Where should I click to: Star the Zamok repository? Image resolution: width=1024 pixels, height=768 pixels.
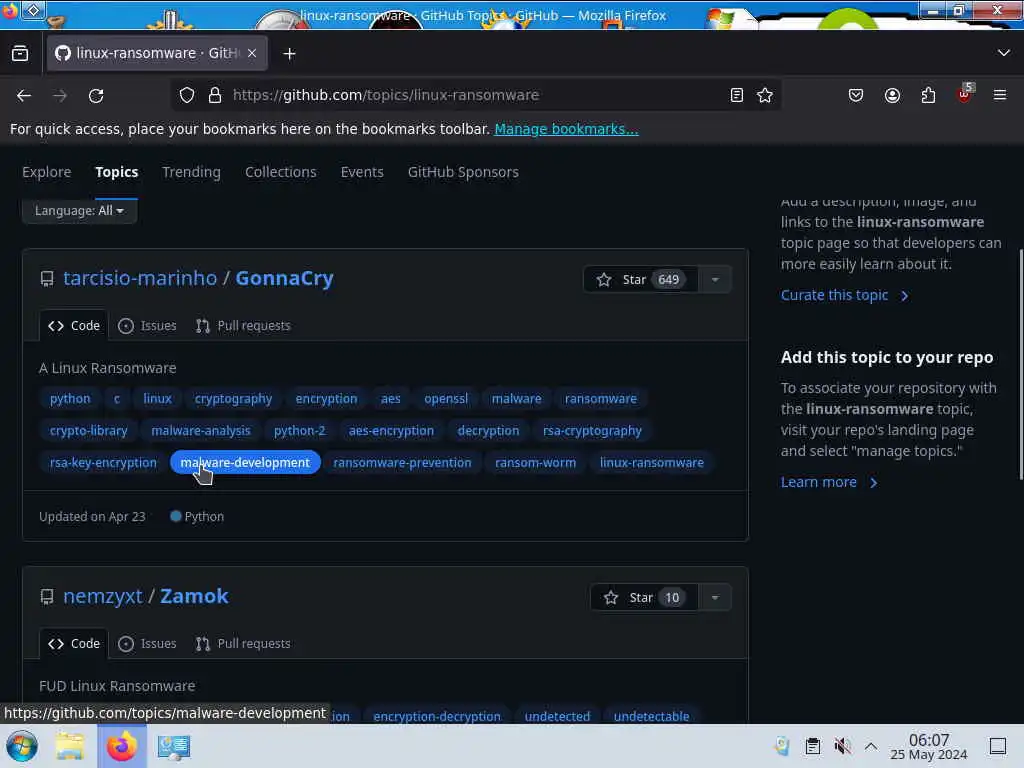644,598
